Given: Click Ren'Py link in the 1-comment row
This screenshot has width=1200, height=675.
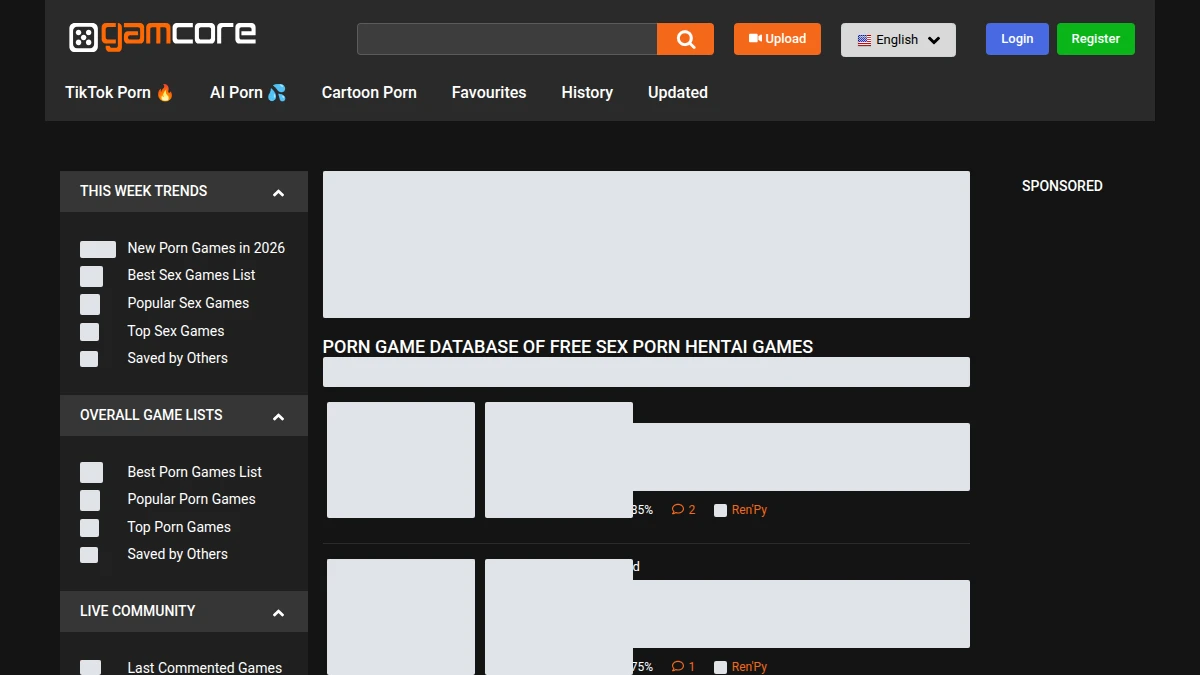Looking at the screenshot, I should pyautogui.click(x=749, y=667).
